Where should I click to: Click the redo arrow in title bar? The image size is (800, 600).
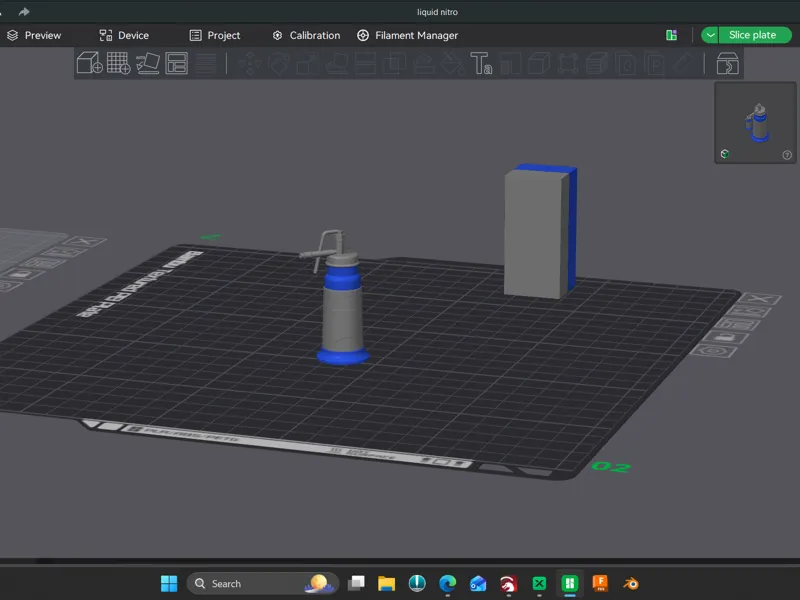pos(24,11)
